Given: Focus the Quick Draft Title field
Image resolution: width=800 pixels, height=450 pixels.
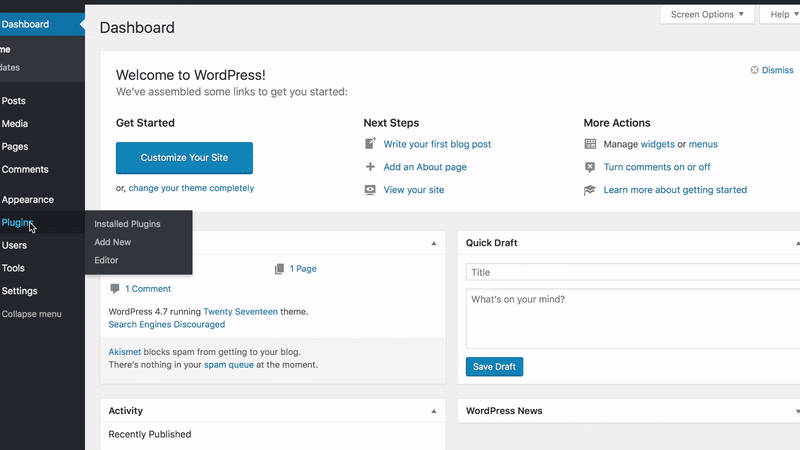Looking at the screenshot, I should pyautogui.click(x=633, y=272).
